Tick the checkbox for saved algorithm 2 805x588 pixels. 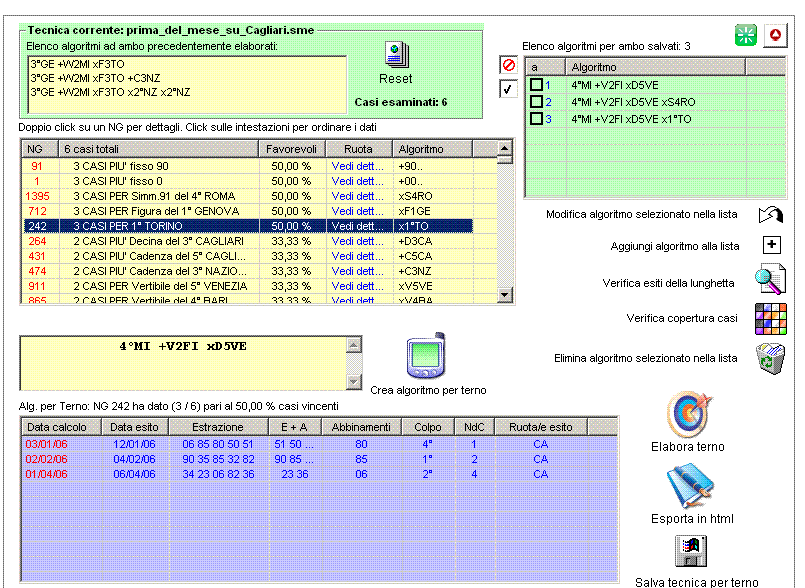coord(536,102)
